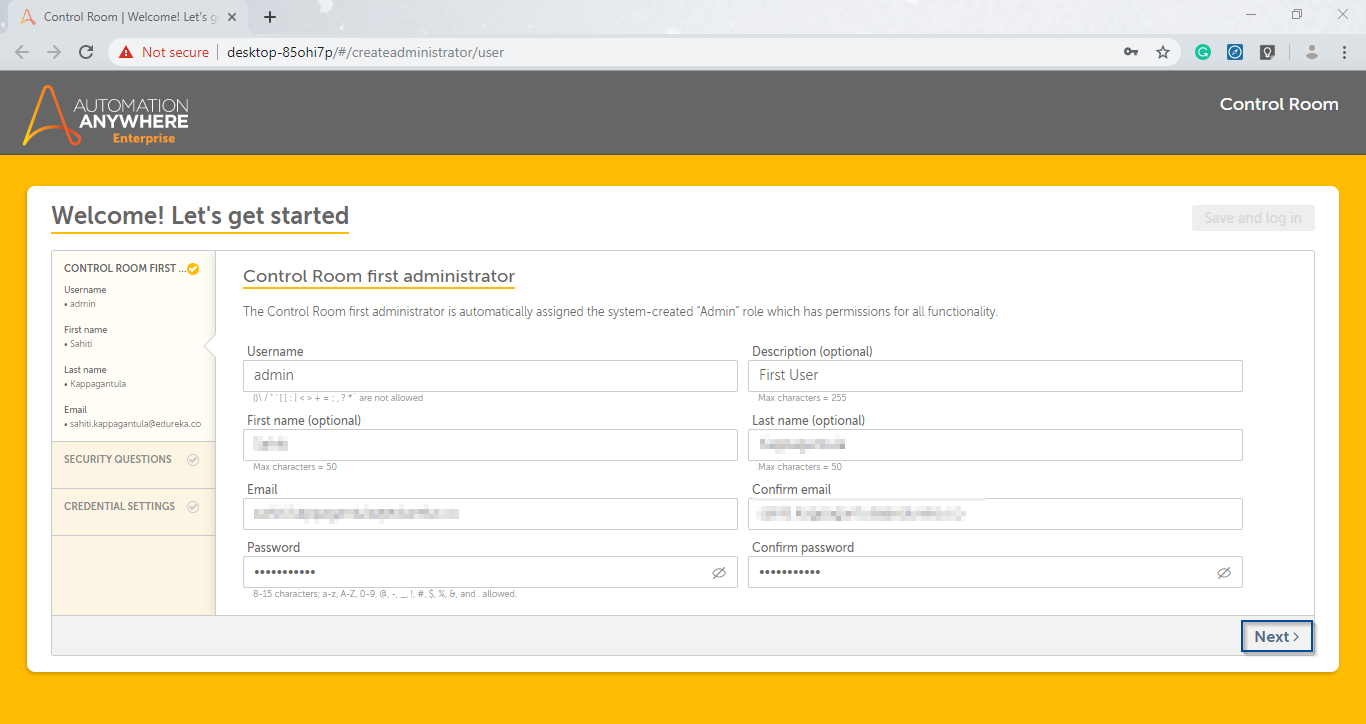
Task: Click Save and log in button
Action: click(1252, 218)
